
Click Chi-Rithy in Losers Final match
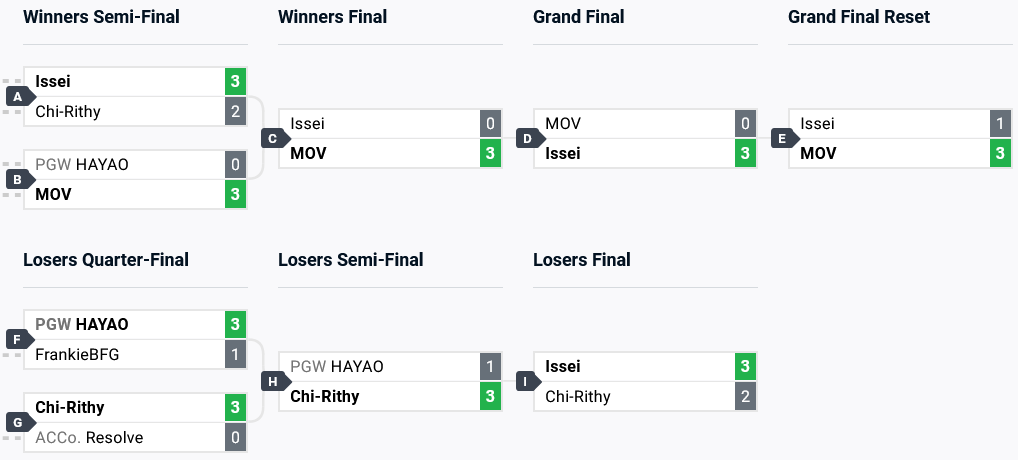click(x=578, y=396)
